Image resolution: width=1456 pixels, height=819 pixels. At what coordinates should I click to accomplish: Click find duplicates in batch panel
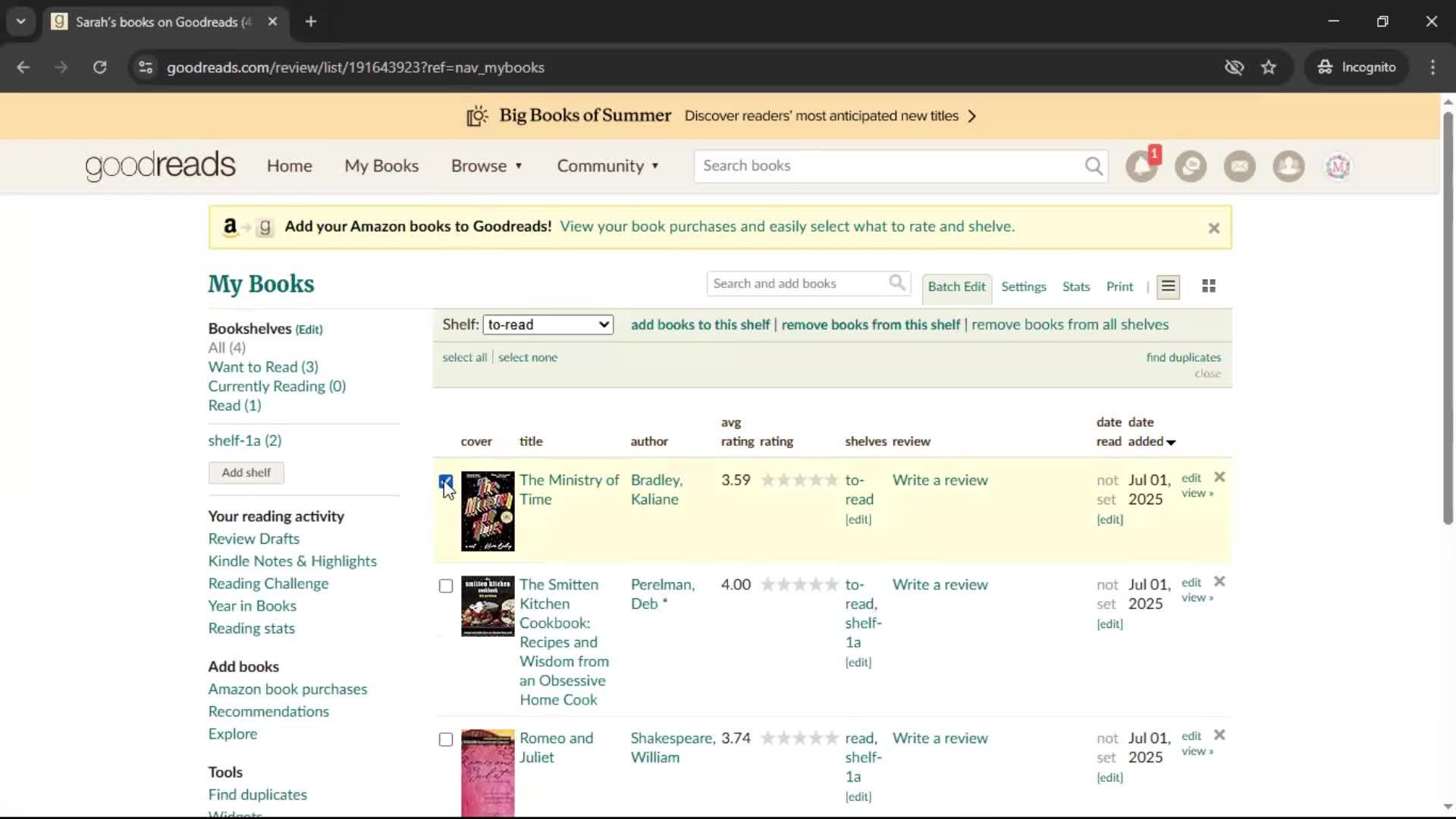pyautogui.click(x=1183, y=357)
